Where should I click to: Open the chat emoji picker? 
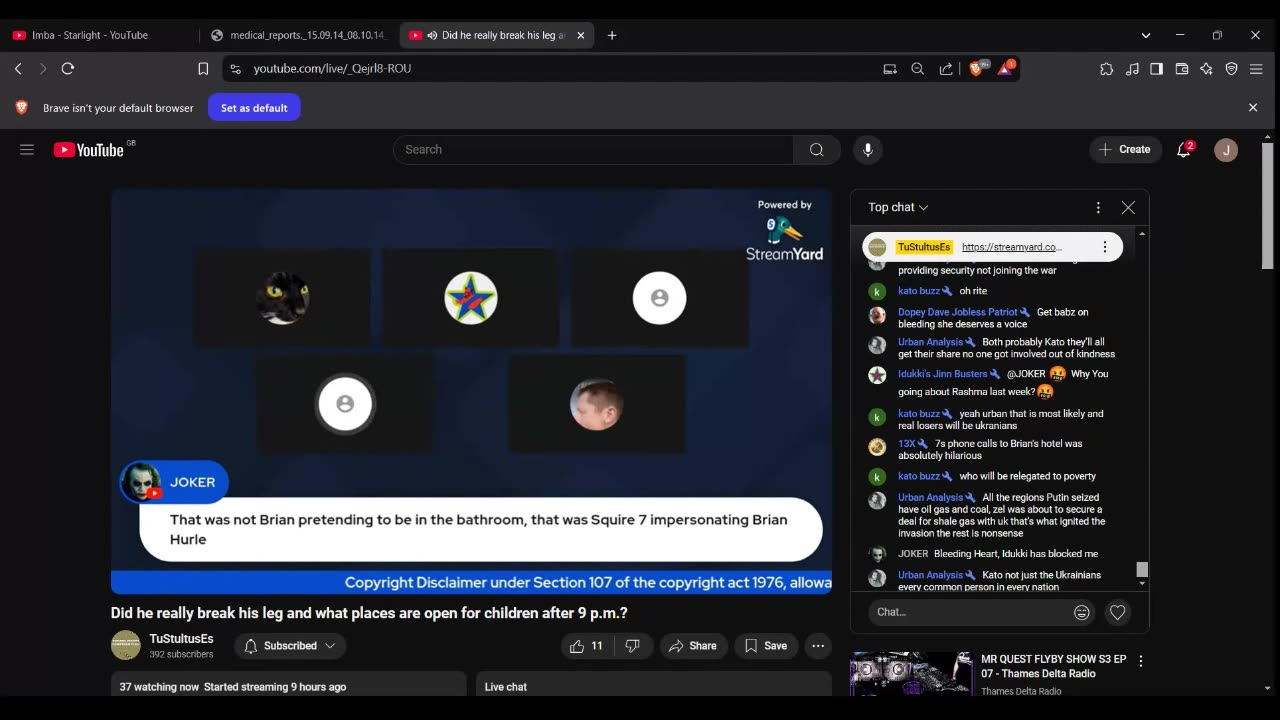tap(1081, 612)
